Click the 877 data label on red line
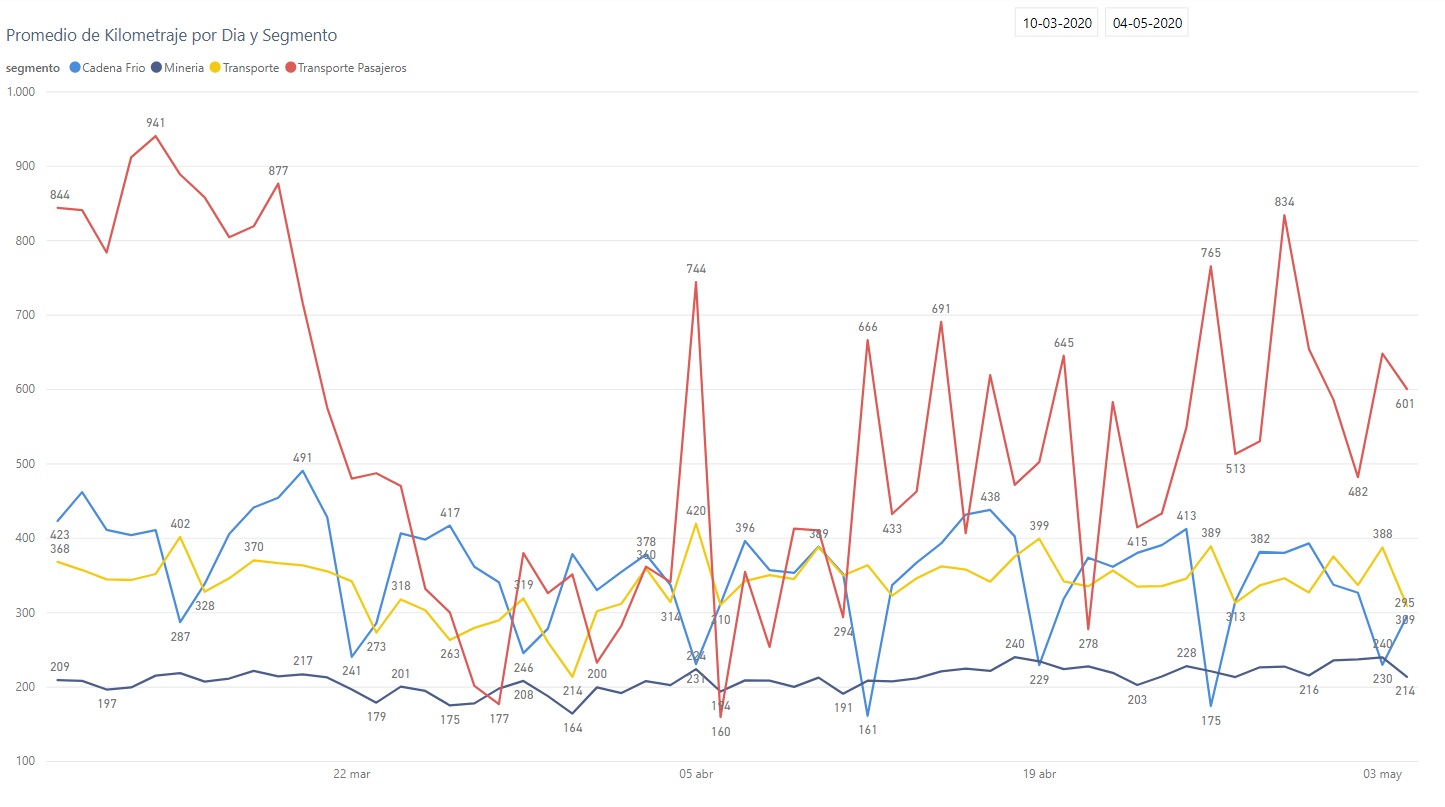1445x807 pixels. coord(278,171)
